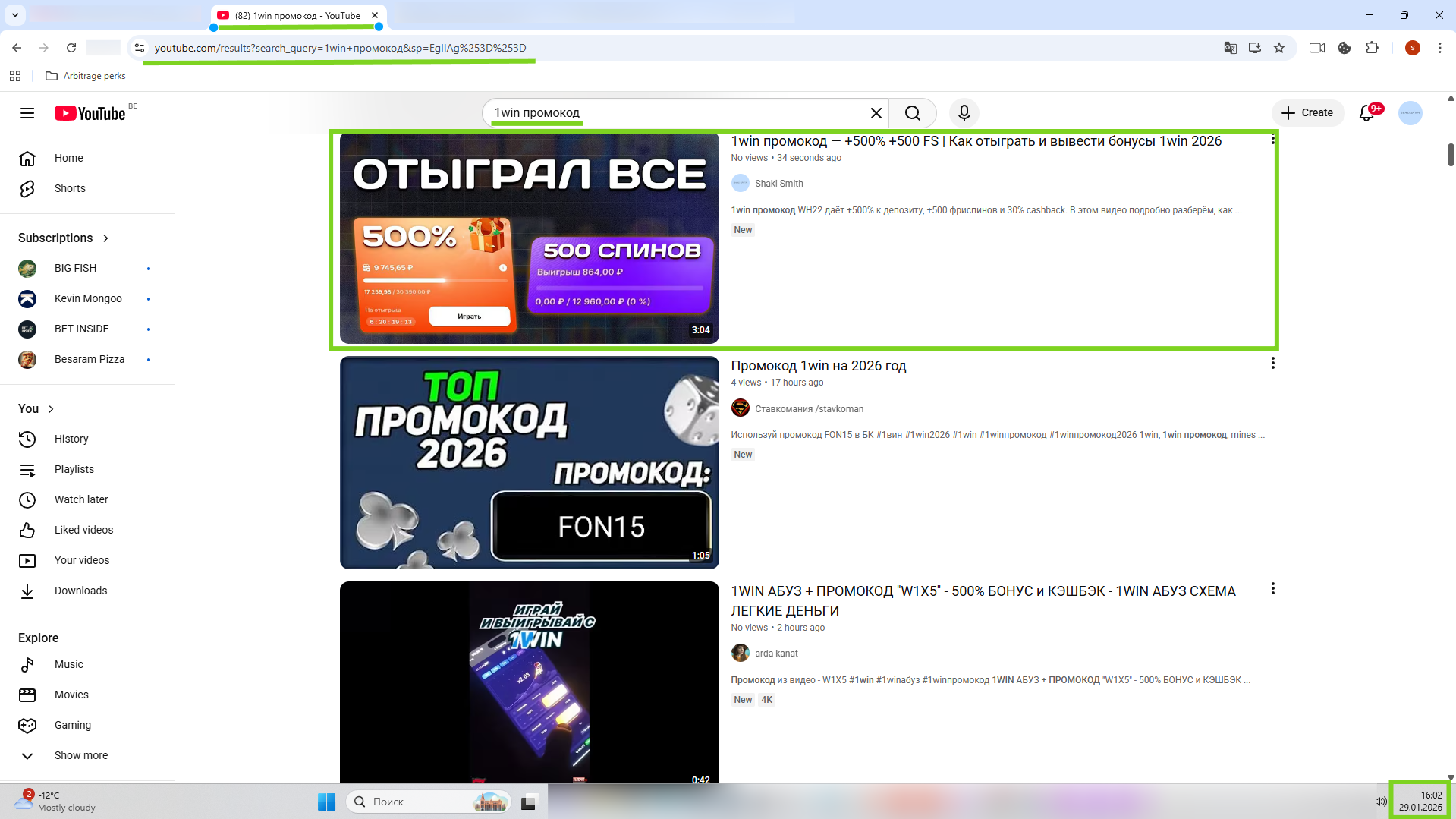Image resolution: width=1456 pixels, height=819 pixels.
Task: Open the tab search dropdown arrow
Action: pos(15,15)
